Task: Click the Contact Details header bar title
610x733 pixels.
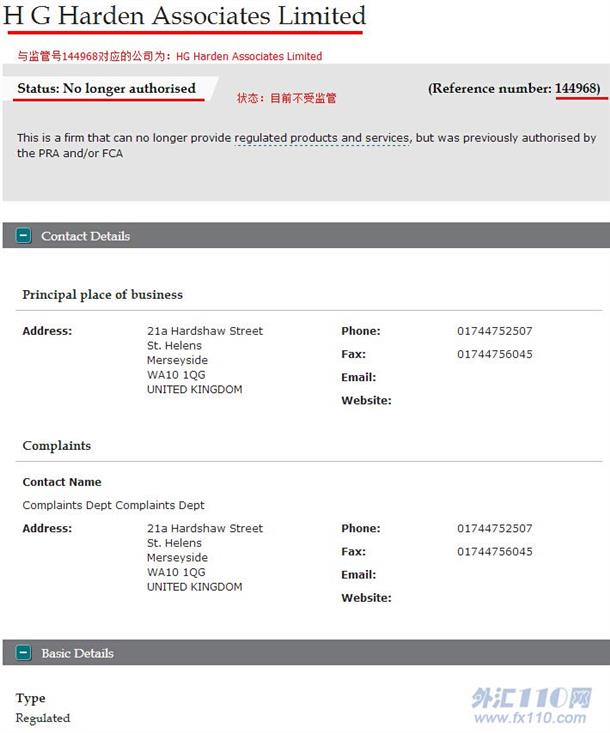Action: pyautogui.click(x=86, y=236)
